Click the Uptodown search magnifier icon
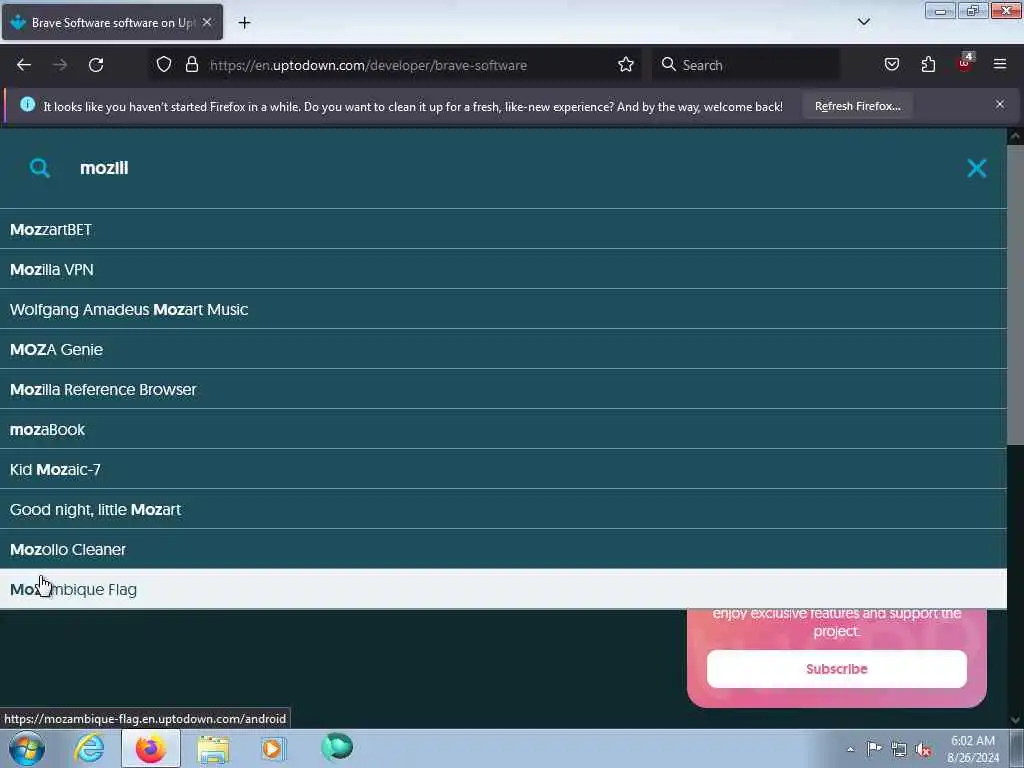 pyautogui.click(x=40, y=168)
